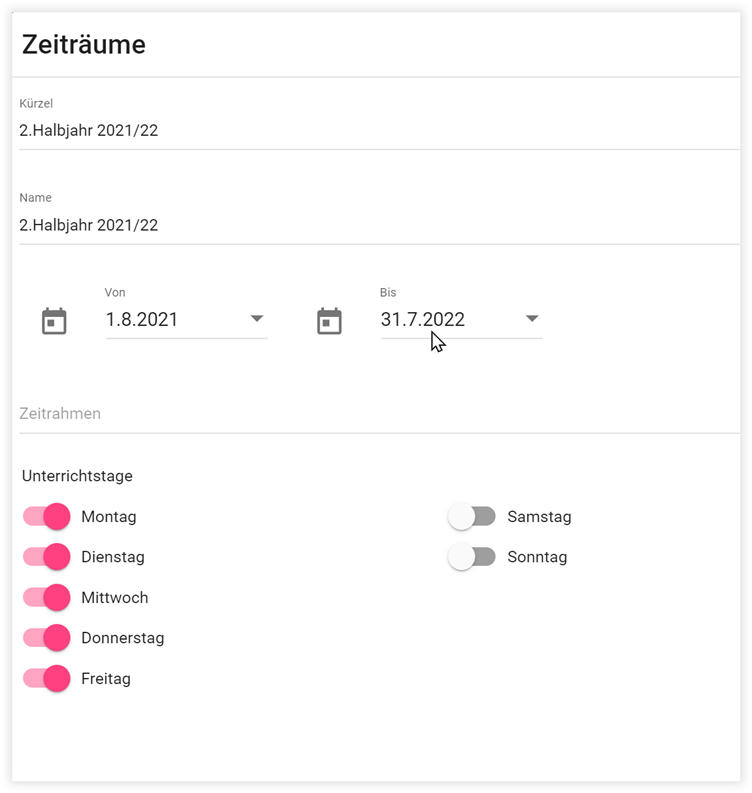Click the Samstag label text
The width and height of the screenshot is (752, 793).
pos(539,517)
